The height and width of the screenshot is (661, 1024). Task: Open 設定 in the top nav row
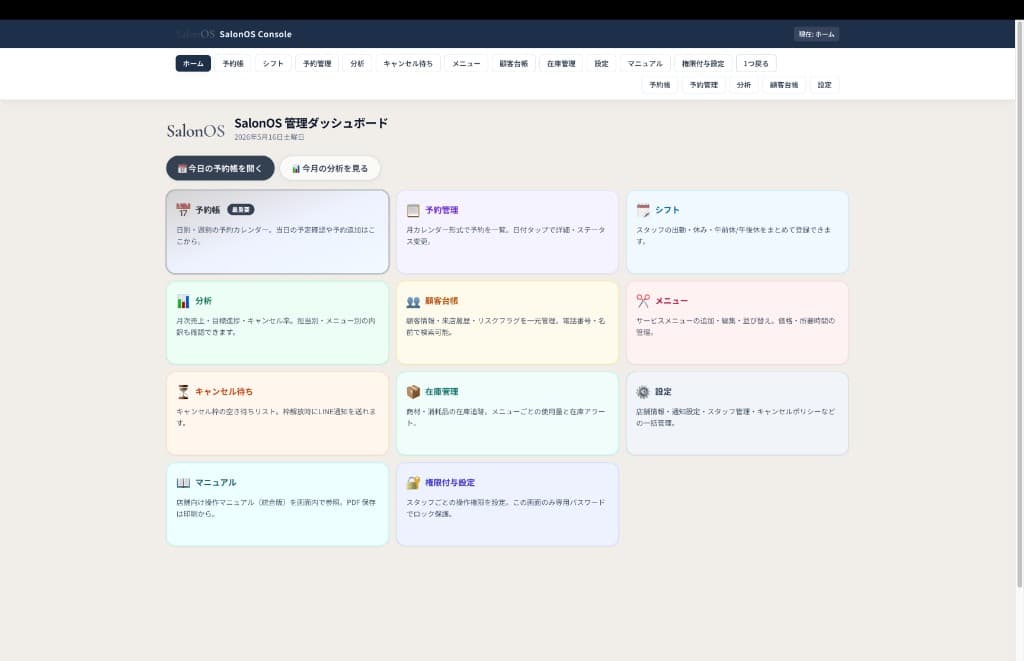601,63
